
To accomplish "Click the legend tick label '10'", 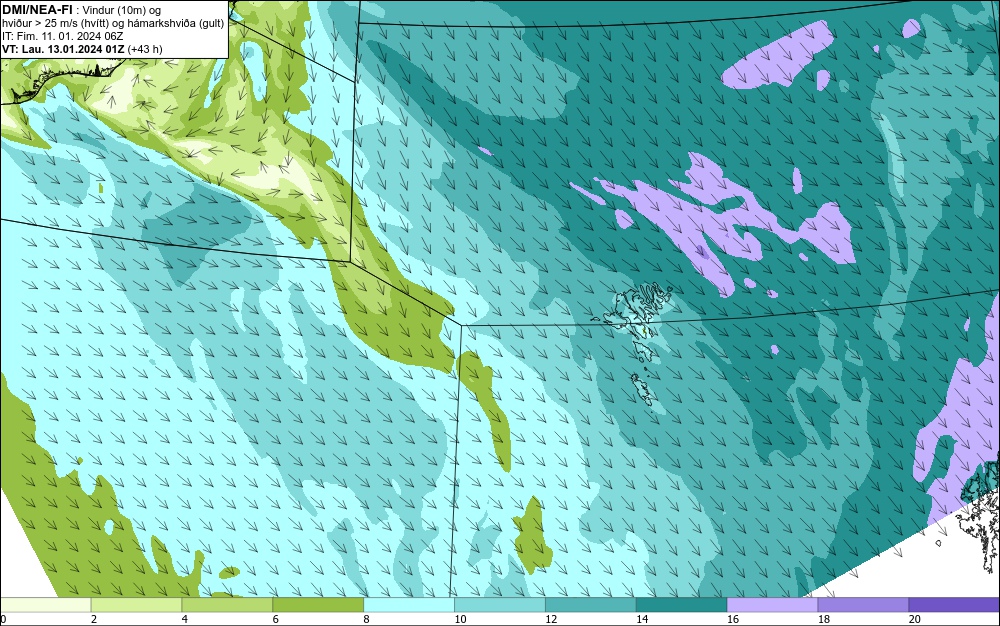I will click(x=460, y=619).
